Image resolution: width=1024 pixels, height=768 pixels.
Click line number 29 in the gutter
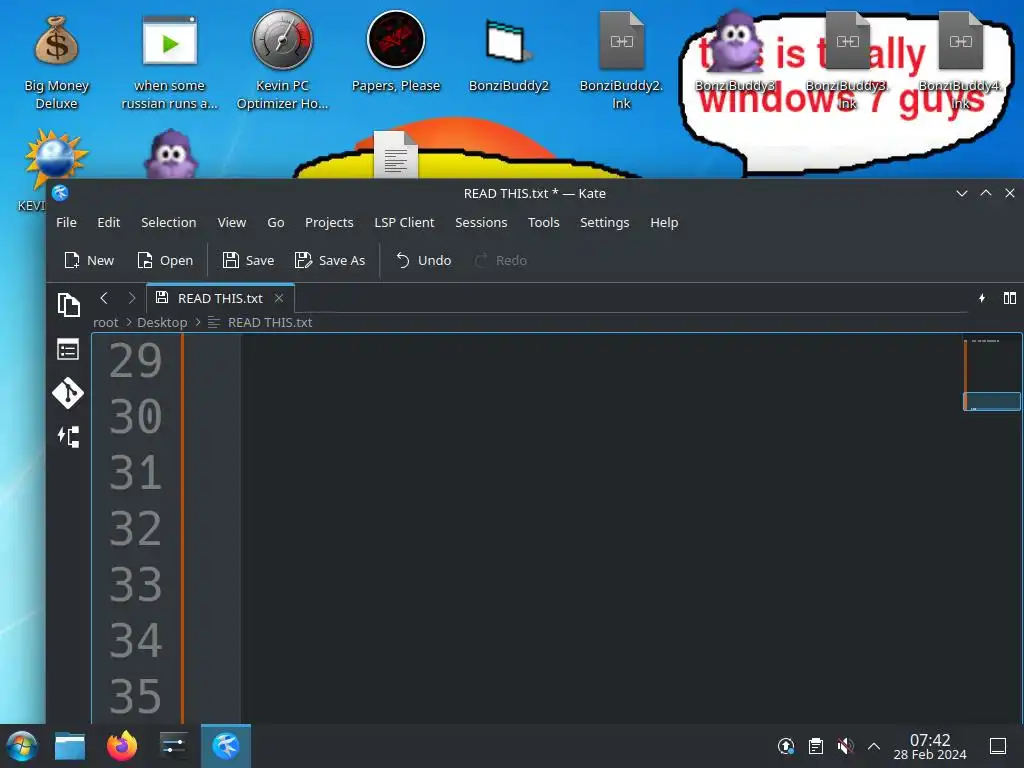(135, 360)
